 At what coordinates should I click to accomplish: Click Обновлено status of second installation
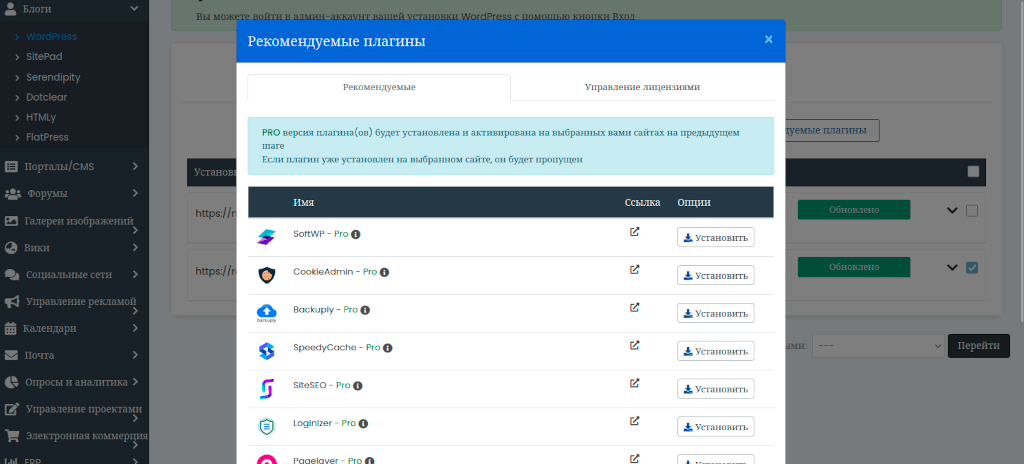(854, 267)
